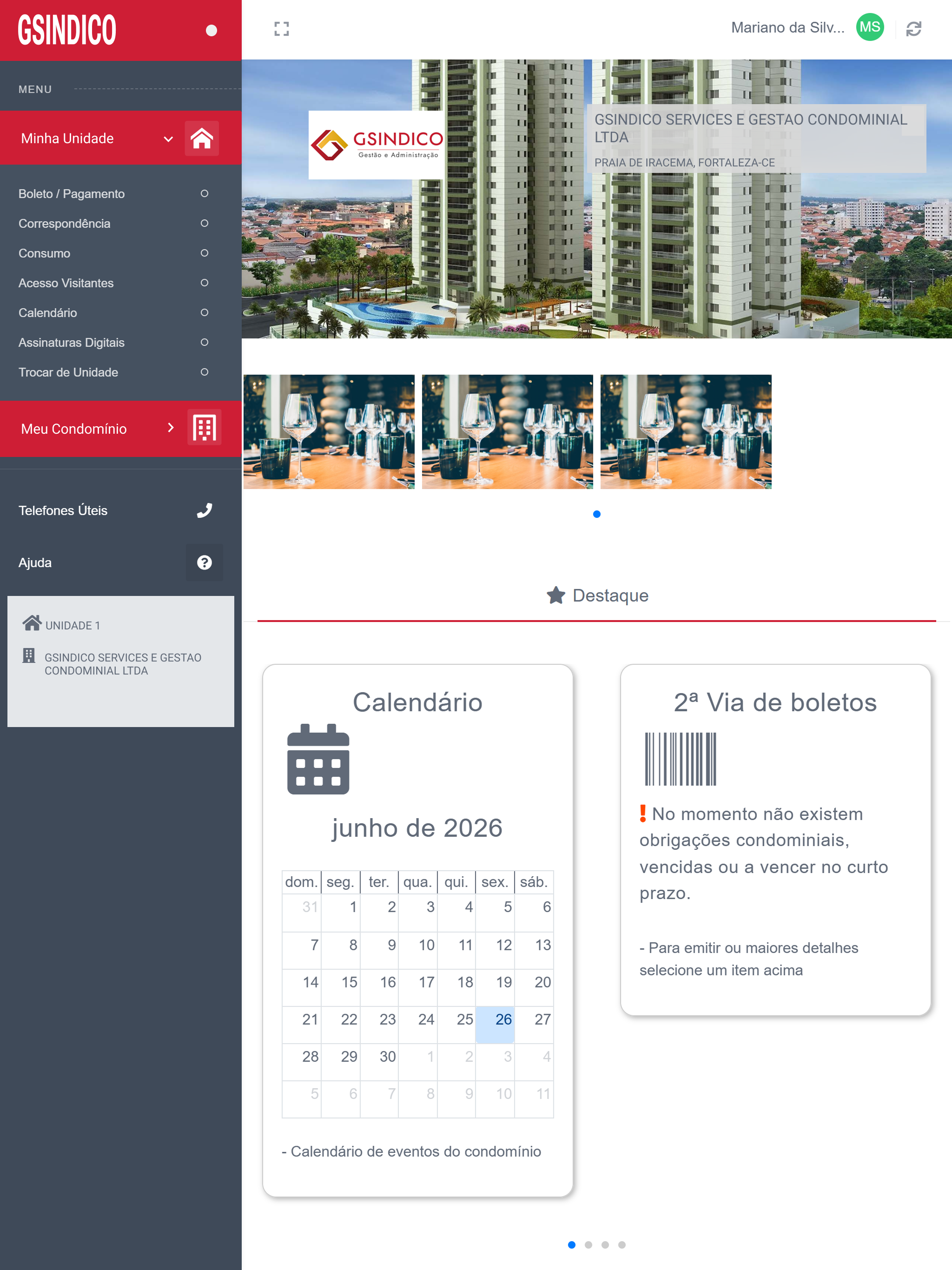Click the blue gallery carousel dot
The height and width of the screenshot is (1270, 952).
coord(596,514)
